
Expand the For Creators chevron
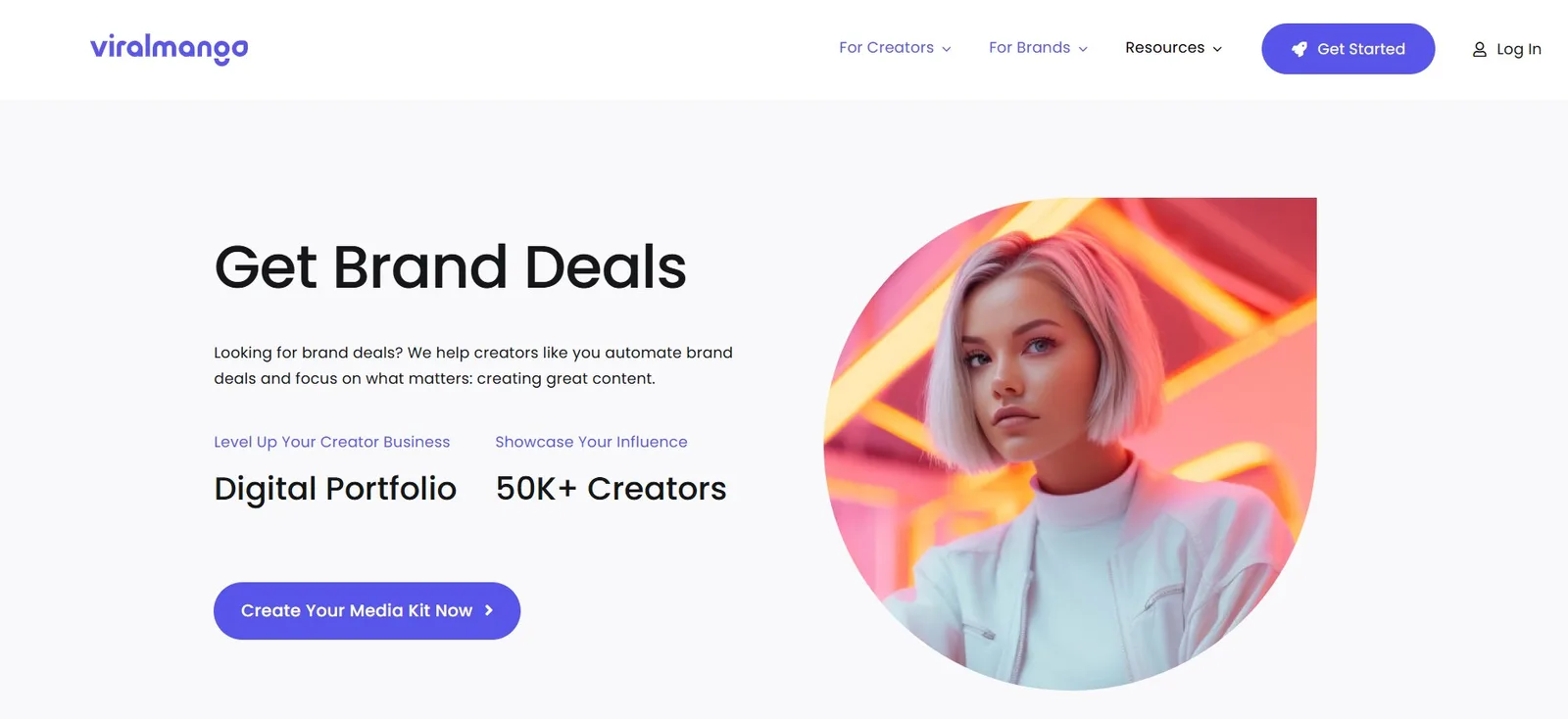946,49
